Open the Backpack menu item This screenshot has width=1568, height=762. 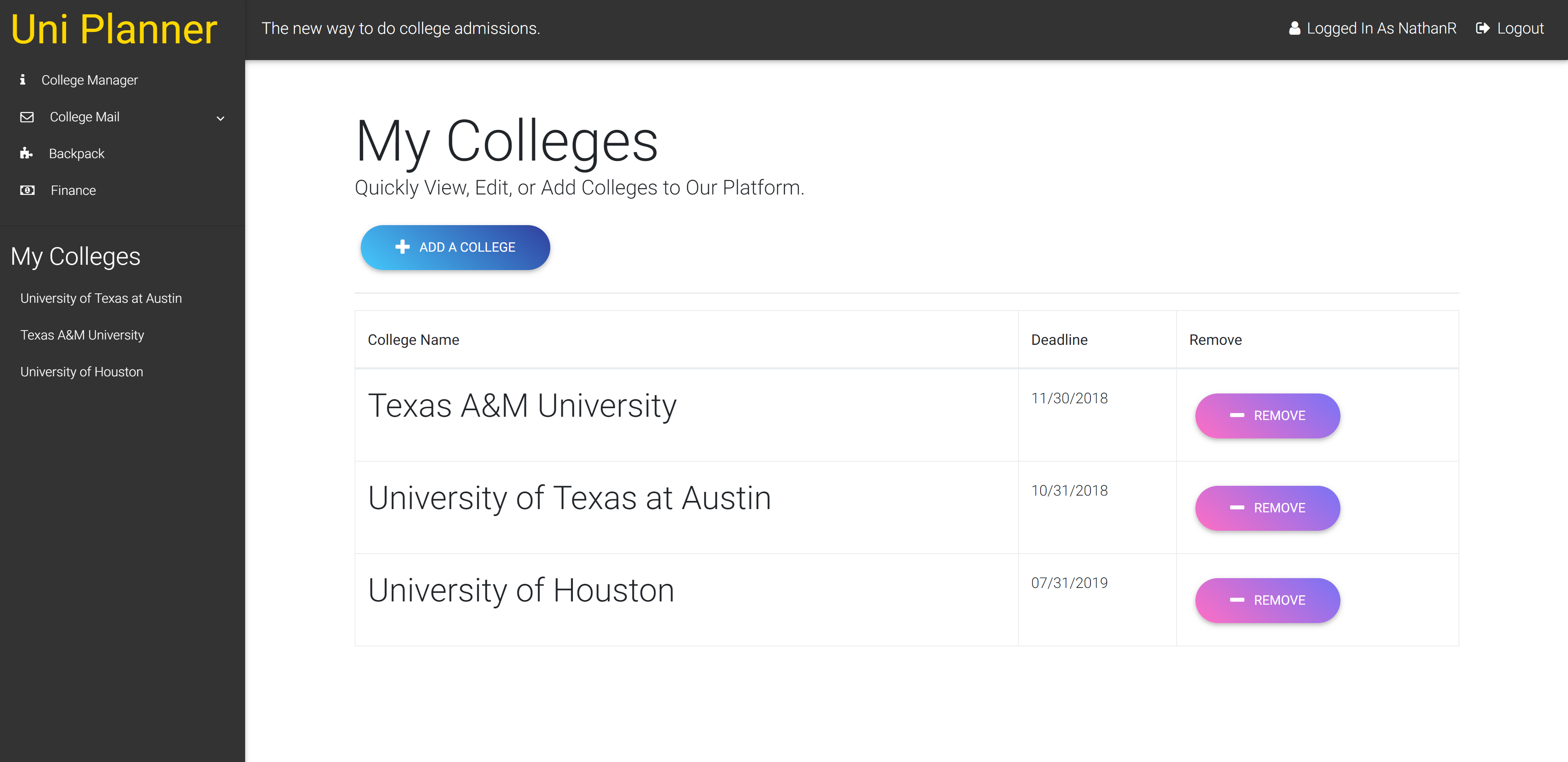coord(77,153)
